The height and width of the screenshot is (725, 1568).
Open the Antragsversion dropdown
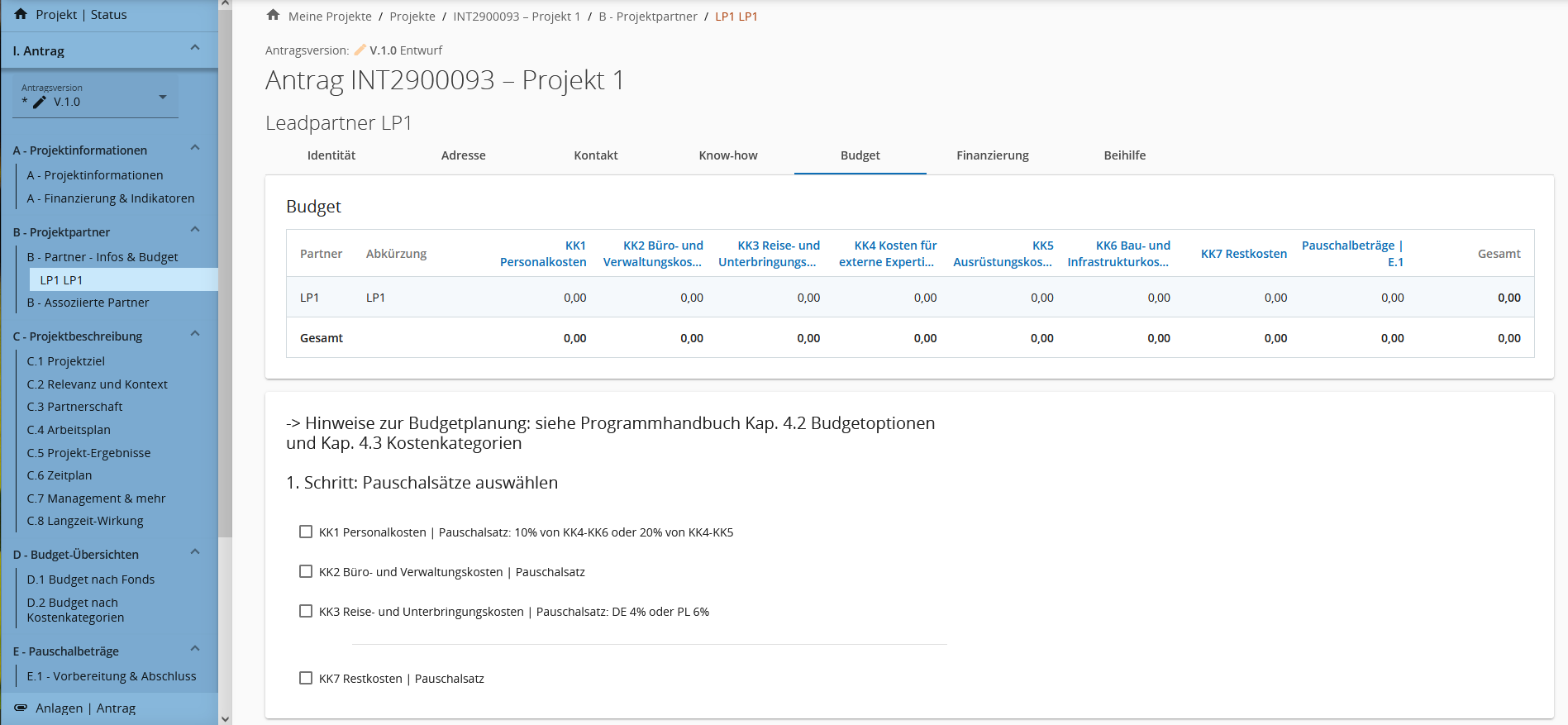tap(162, 98)
